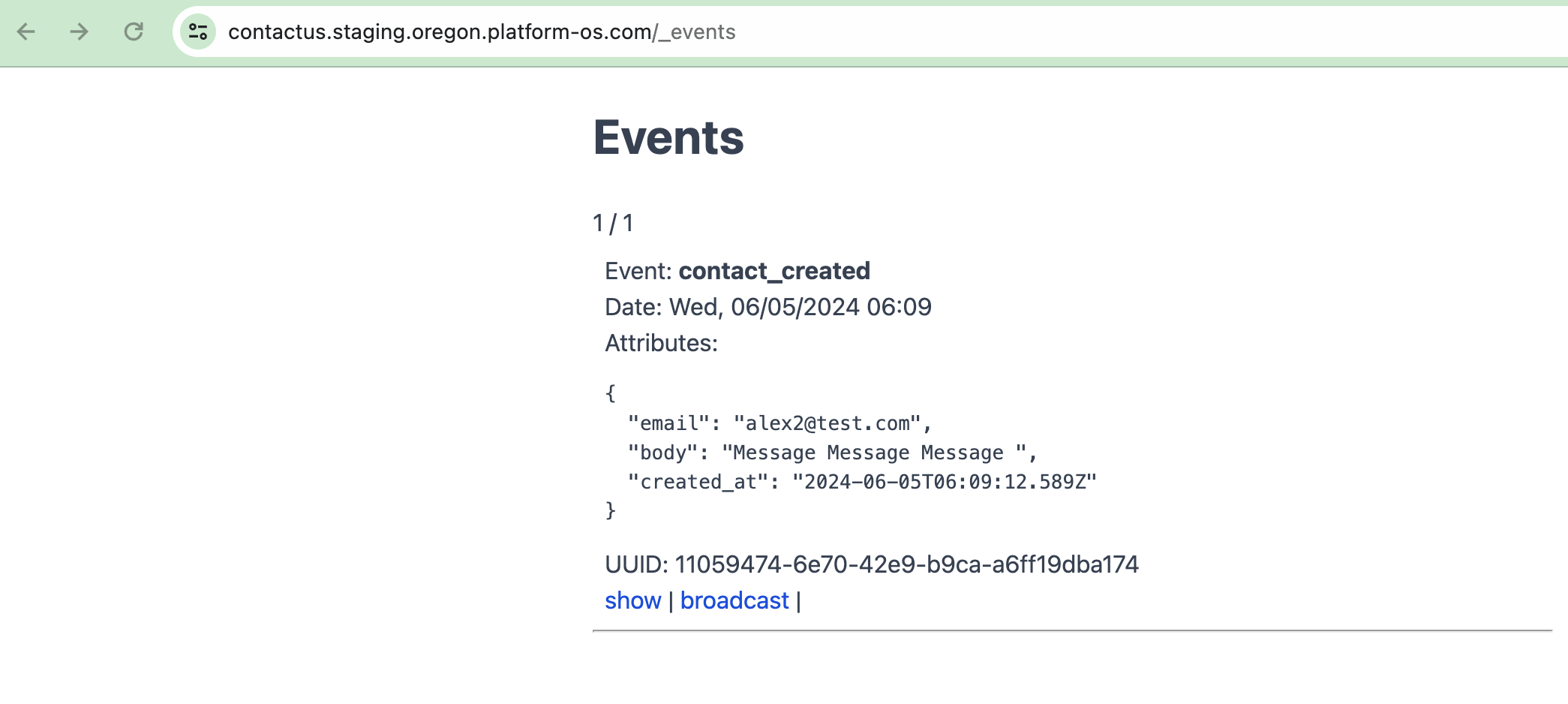The image size is (1568, 704).
Task: Click the contact_created event name
Action: [x=773, y=271]
